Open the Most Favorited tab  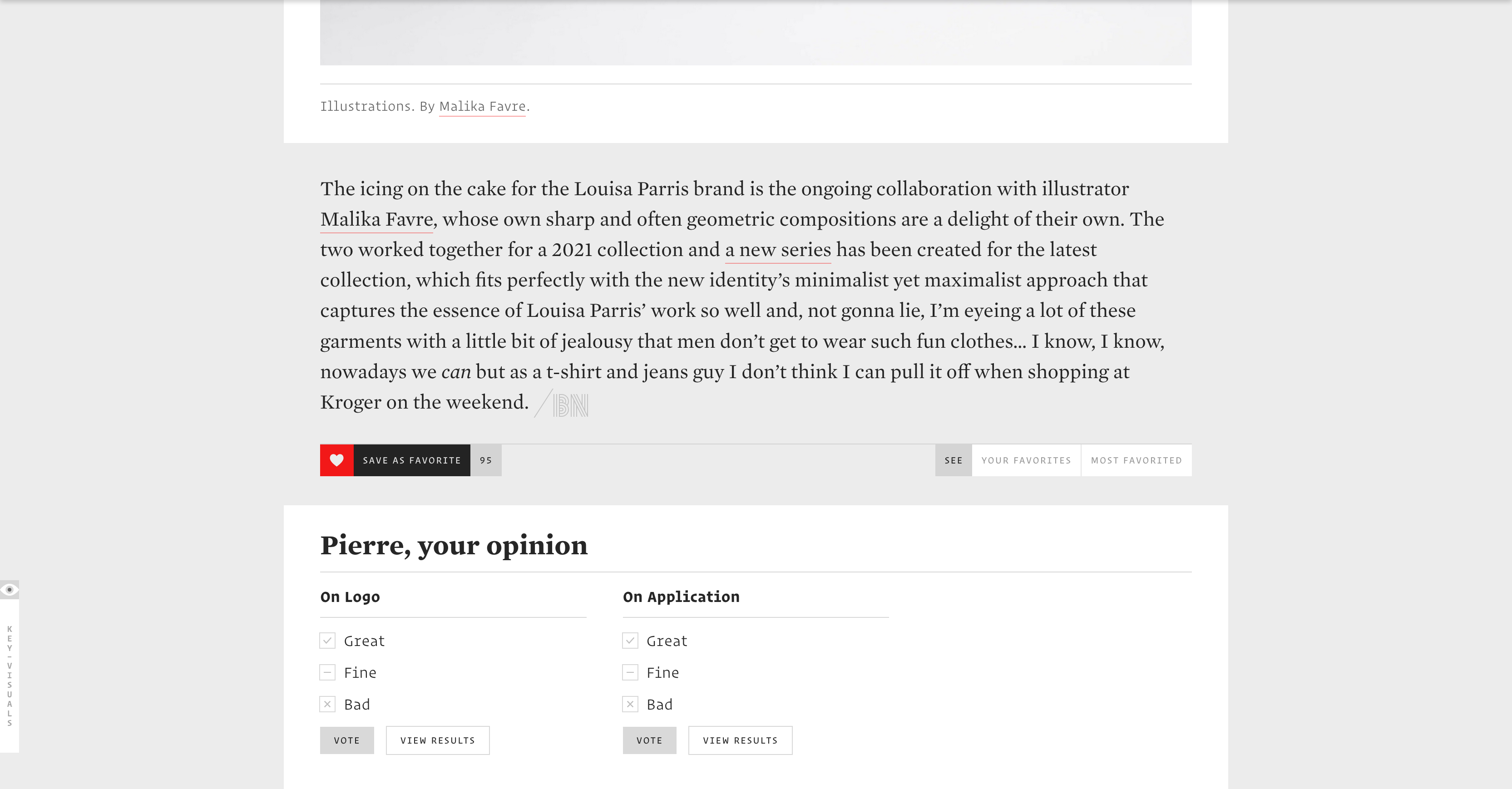click(1136, 460)
